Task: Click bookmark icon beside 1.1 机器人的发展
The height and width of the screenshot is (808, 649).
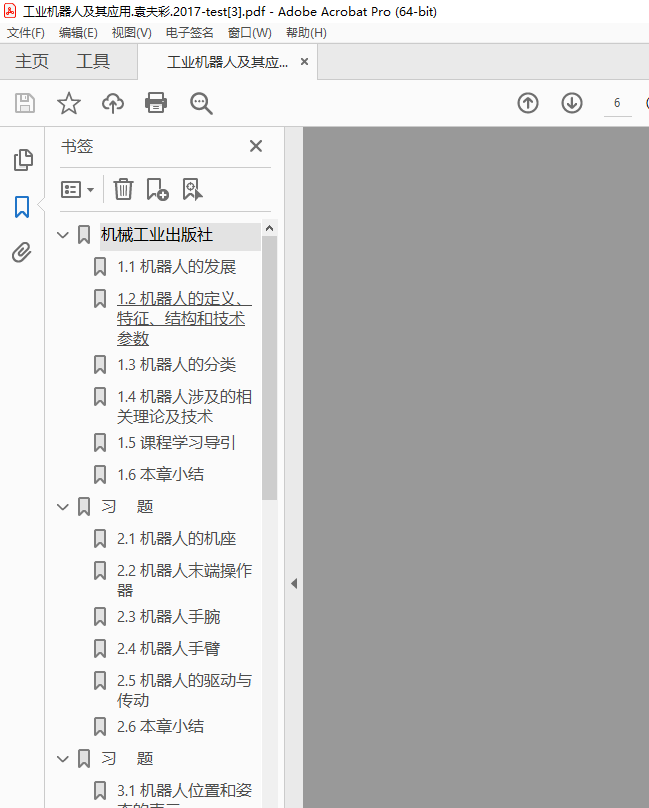Action: (x=100, y=267)
